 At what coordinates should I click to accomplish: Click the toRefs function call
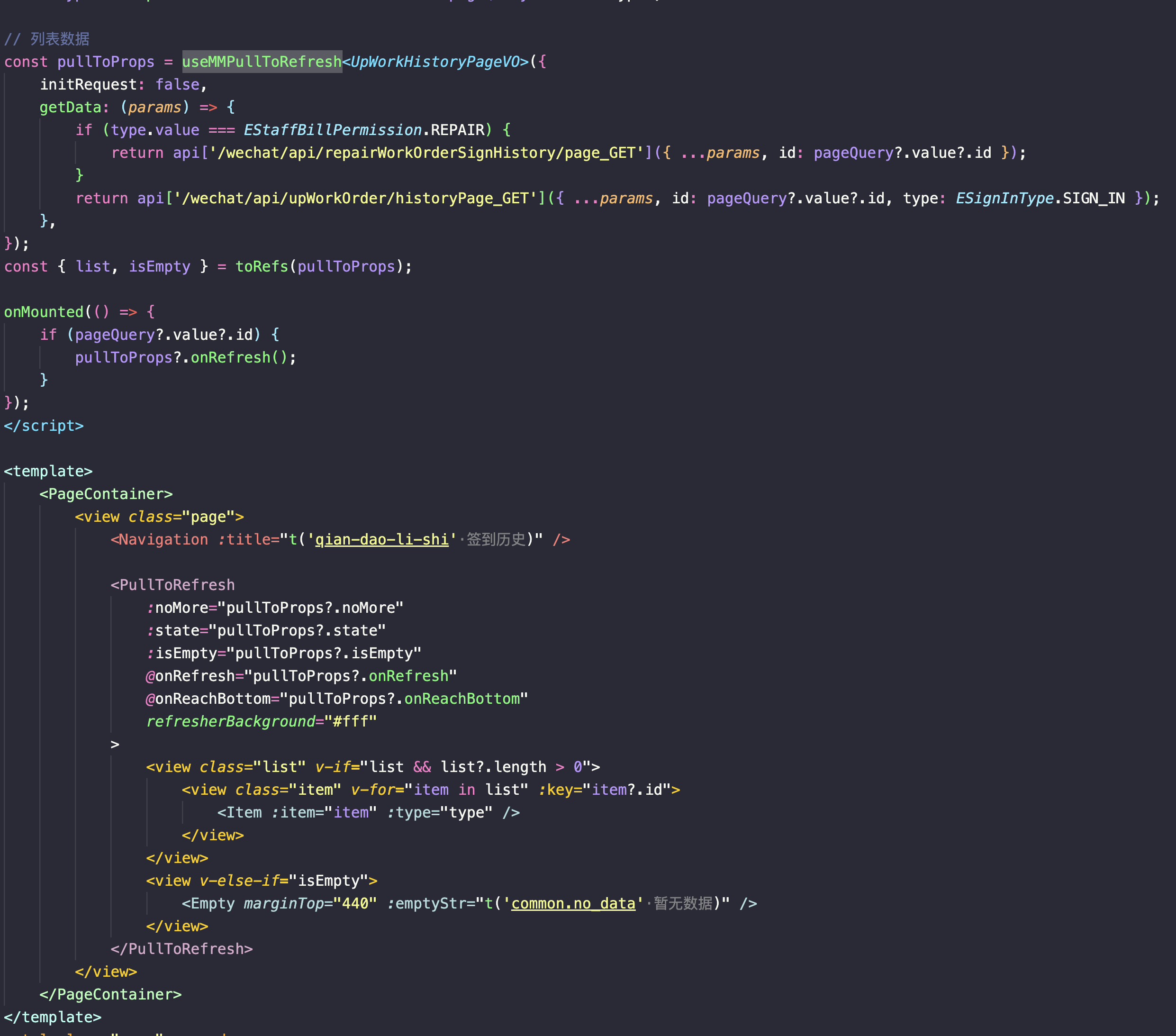tap(262, 266)
